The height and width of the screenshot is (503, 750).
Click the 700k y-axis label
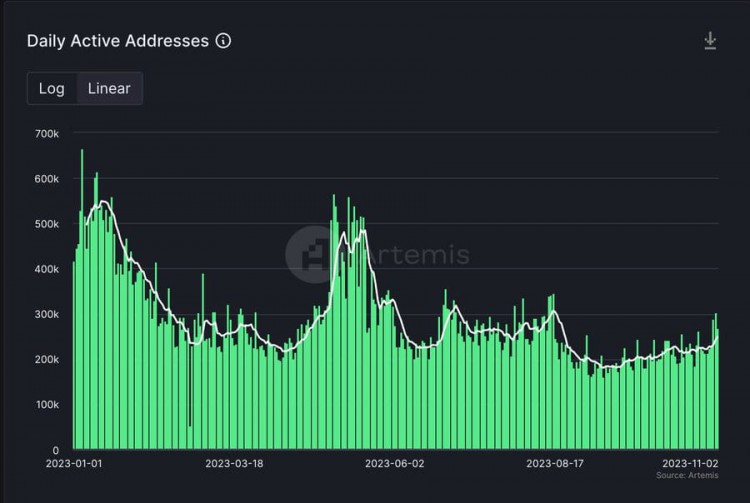click(47, 134)
